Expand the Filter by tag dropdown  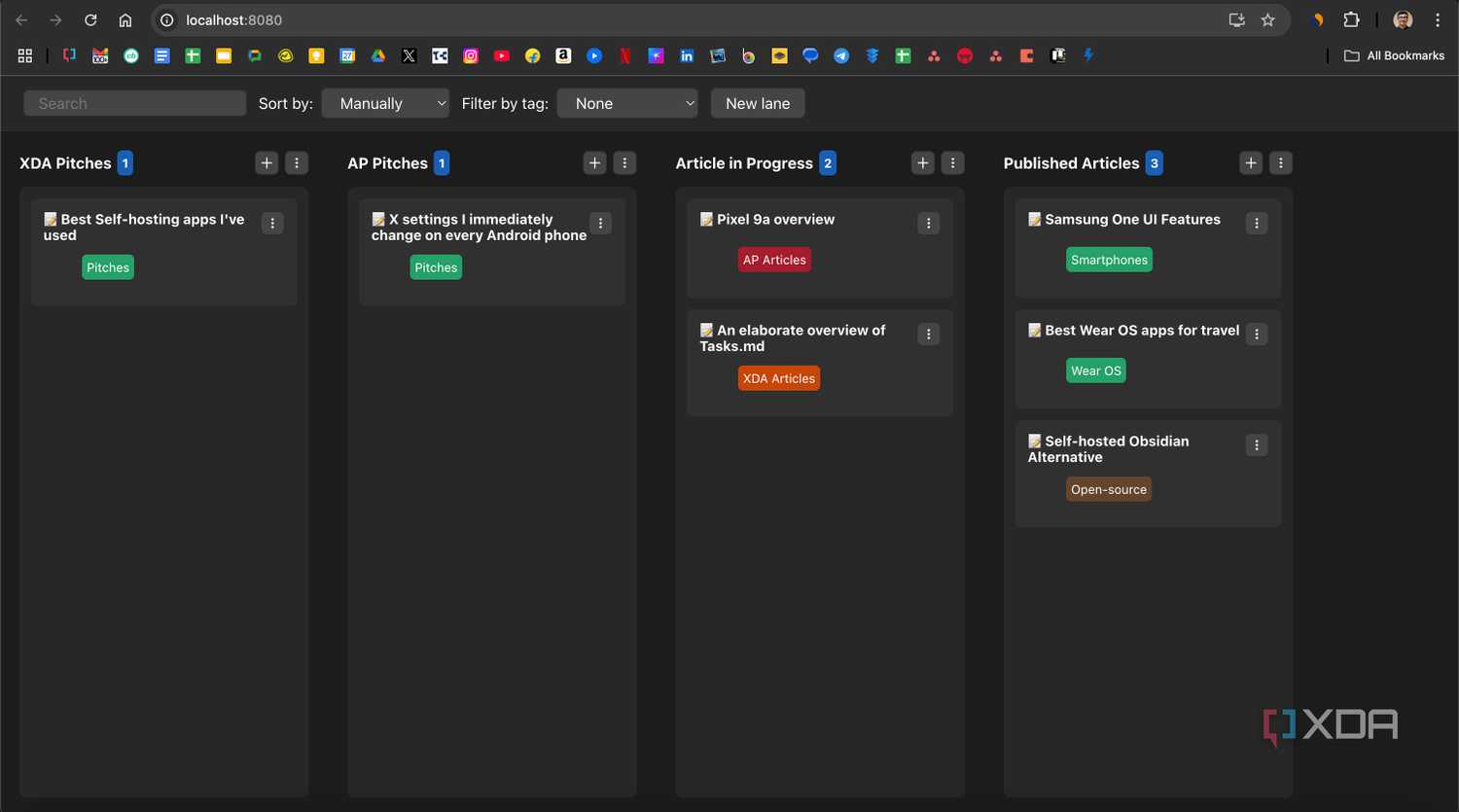[x=627, y=103]
